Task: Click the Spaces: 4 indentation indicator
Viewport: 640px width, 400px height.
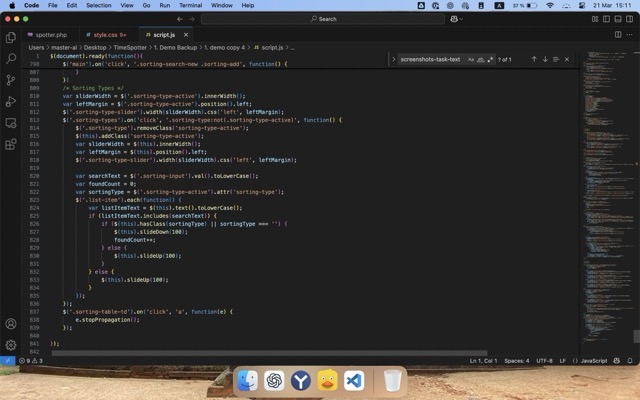Action: (x=516, y=360)
